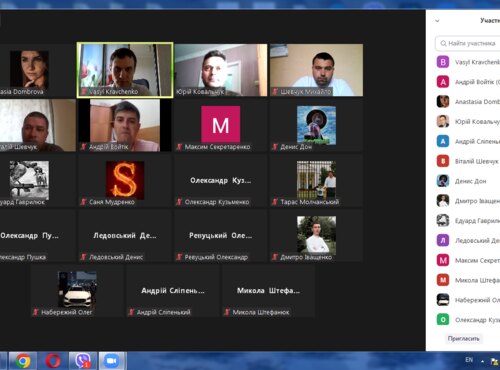
Task: Click the Zoom taskbar icon
Action: click(x=112, y=361)
